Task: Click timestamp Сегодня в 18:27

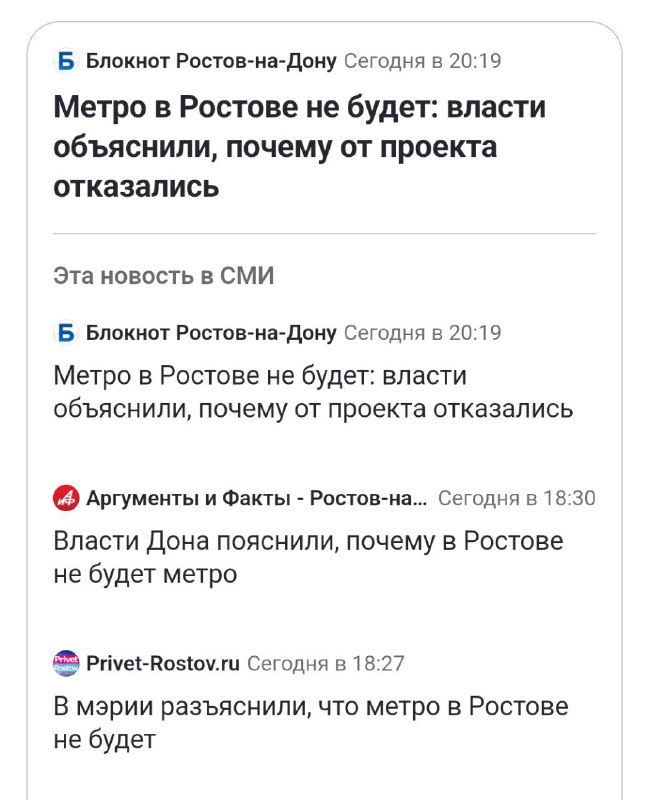Action: pos(326,663)
